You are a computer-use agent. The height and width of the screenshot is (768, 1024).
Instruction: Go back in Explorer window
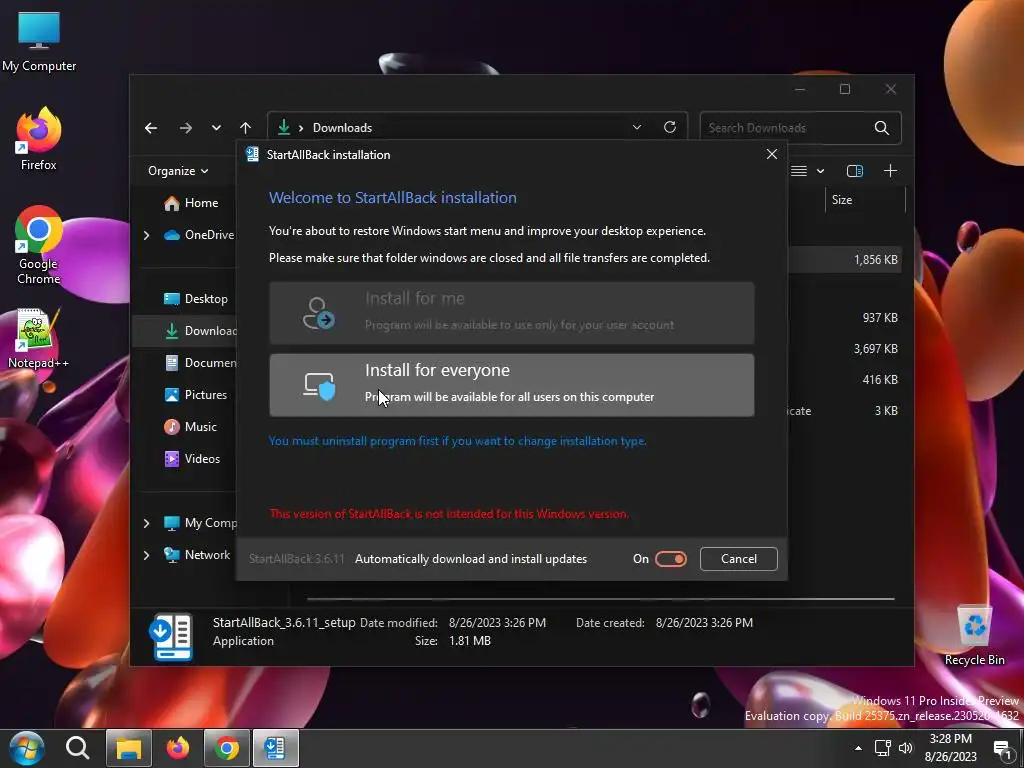click(151, 128)
